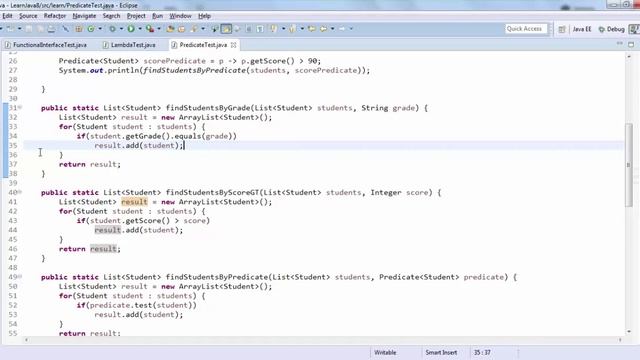Click the Run Last Tool icon with red toolbox

click(150, 29)
